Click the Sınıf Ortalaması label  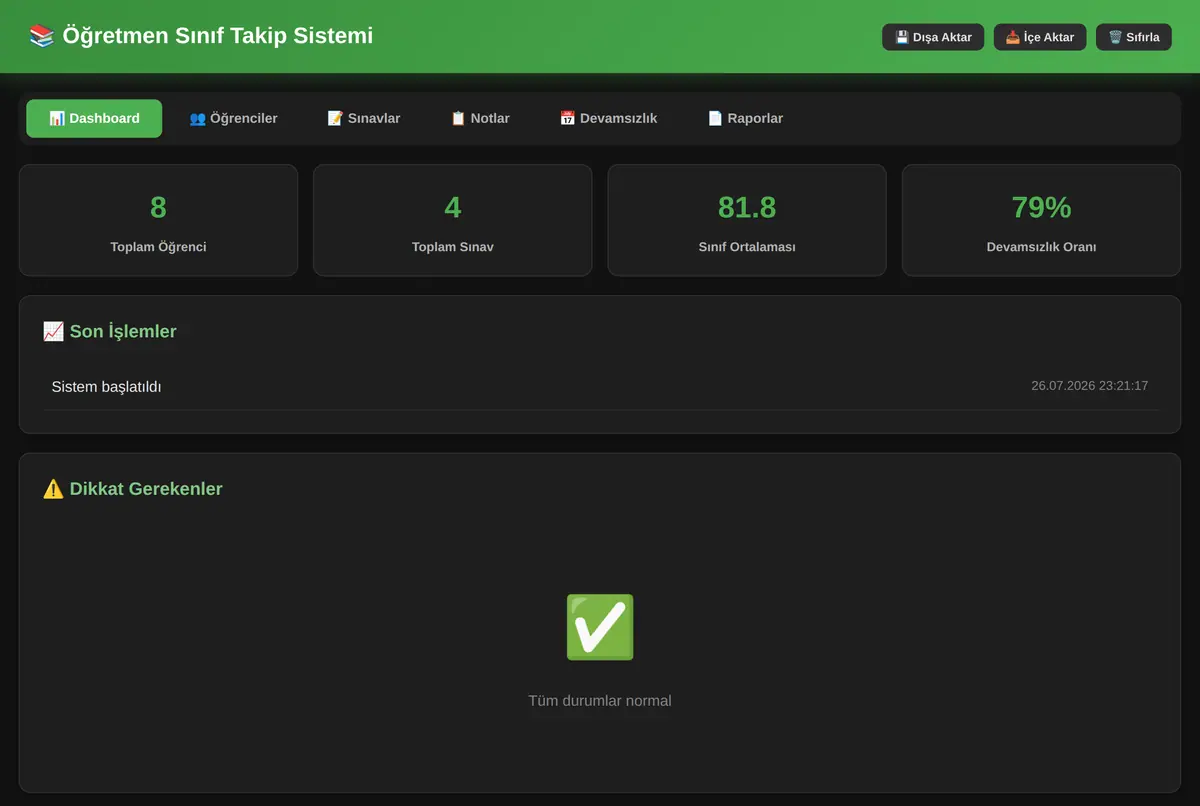(747, 247)
